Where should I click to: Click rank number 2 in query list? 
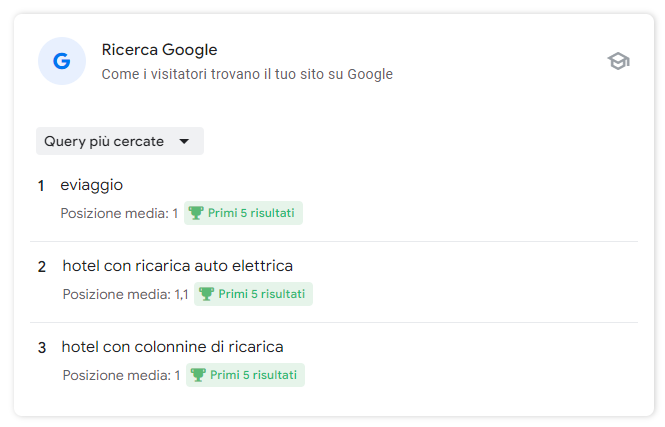point(42,267)
